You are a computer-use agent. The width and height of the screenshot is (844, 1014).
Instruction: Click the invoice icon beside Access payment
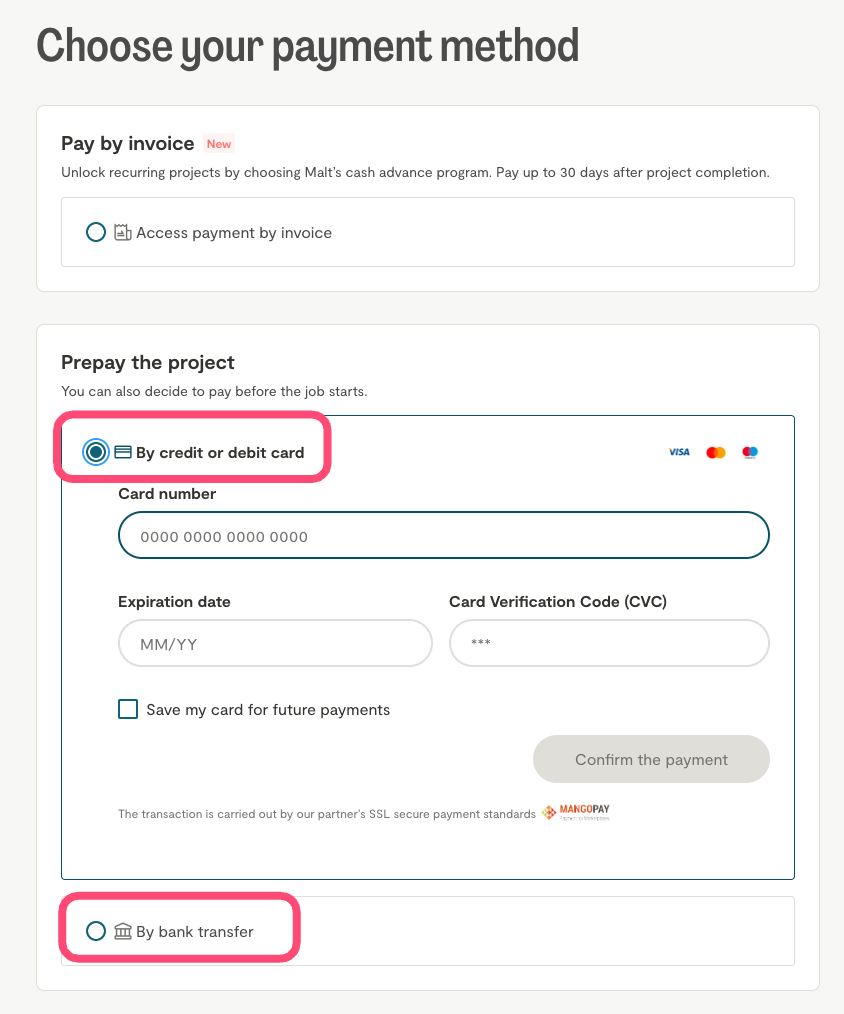pos(123,232)
